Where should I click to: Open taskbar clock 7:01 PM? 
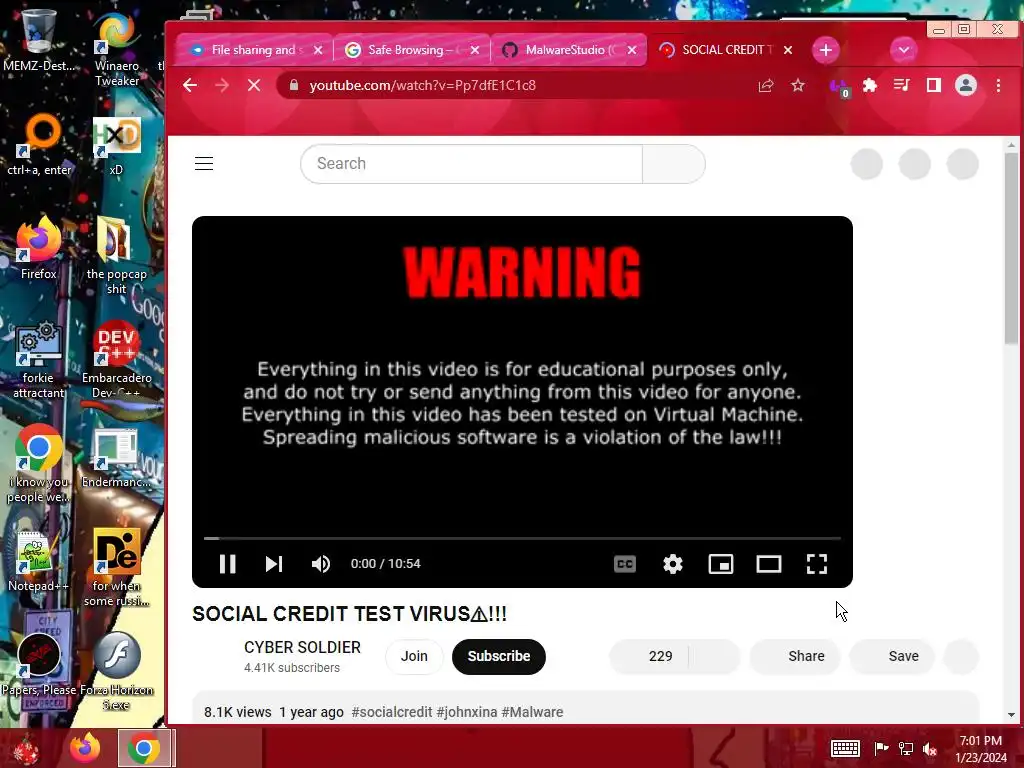(x=981, y=748)
